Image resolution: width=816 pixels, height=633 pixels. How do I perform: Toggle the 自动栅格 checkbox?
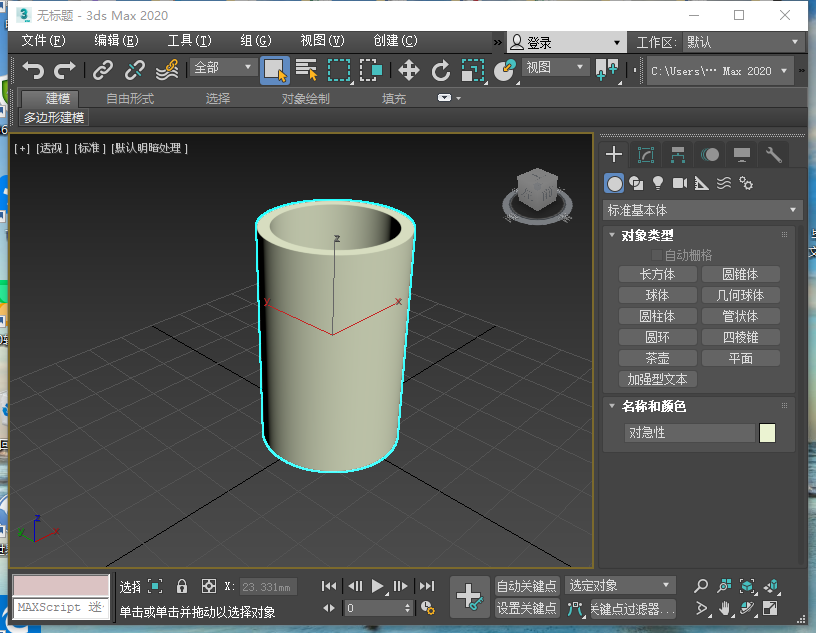coord(658,255)
